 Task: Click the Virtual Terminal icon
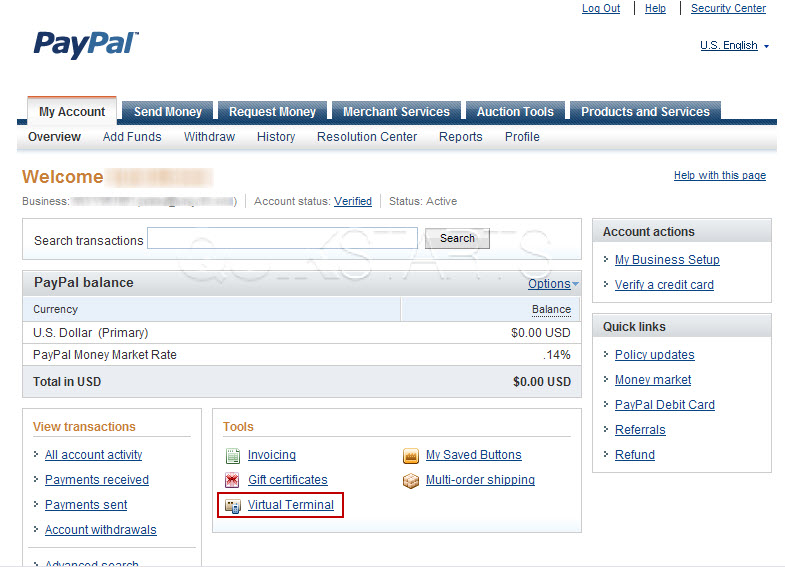[x=233, y=506]
